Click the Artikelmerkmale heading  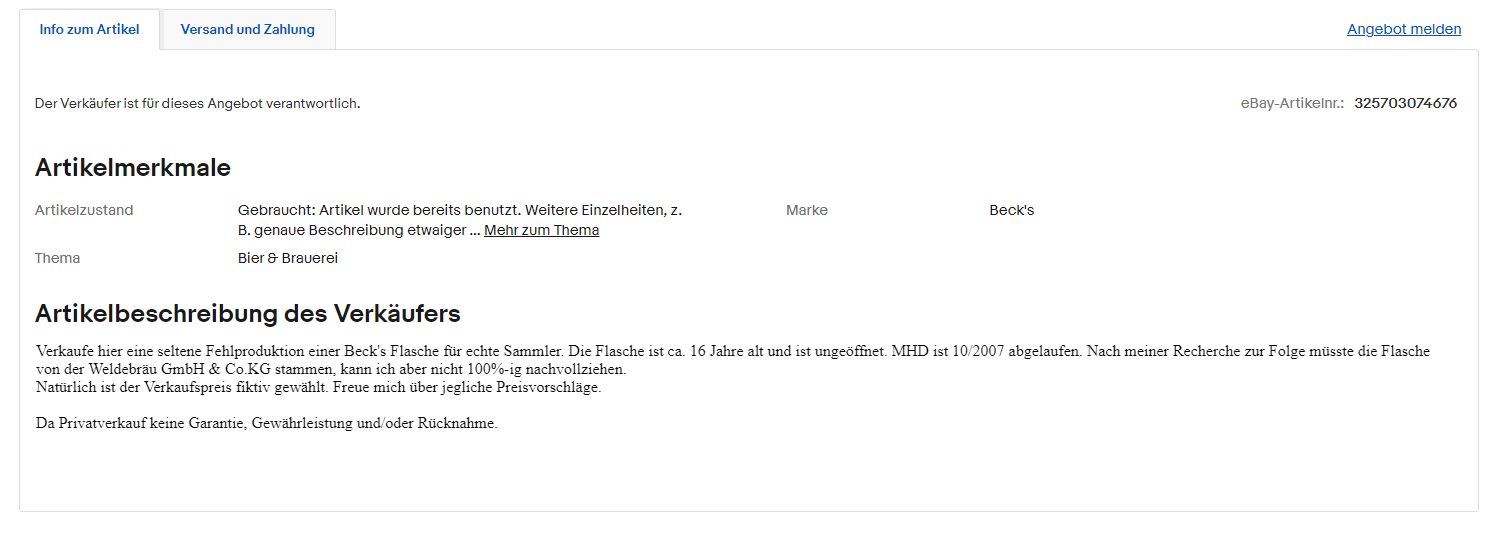point(133,167)
